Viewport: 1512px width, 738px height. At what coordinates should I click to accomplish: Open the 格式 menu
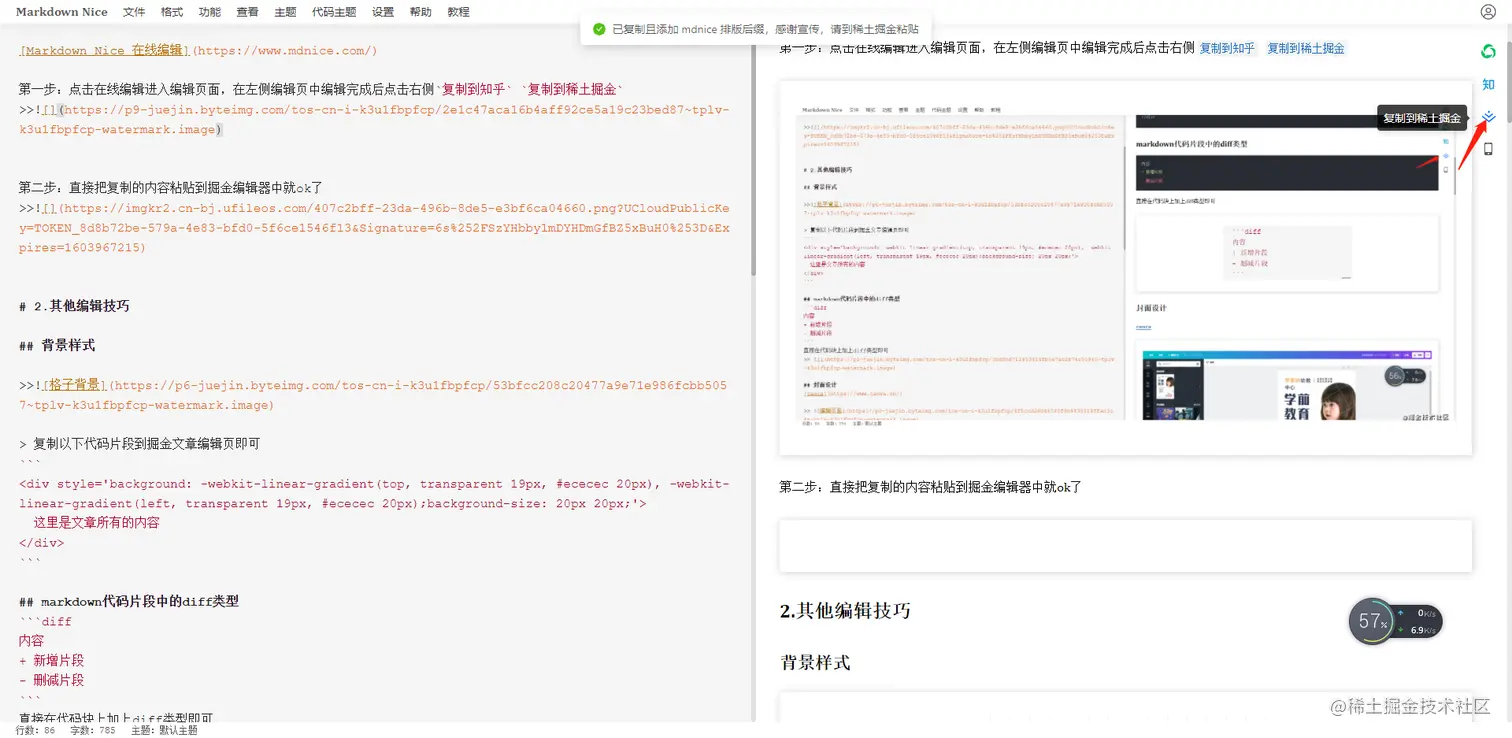[172, 12]
